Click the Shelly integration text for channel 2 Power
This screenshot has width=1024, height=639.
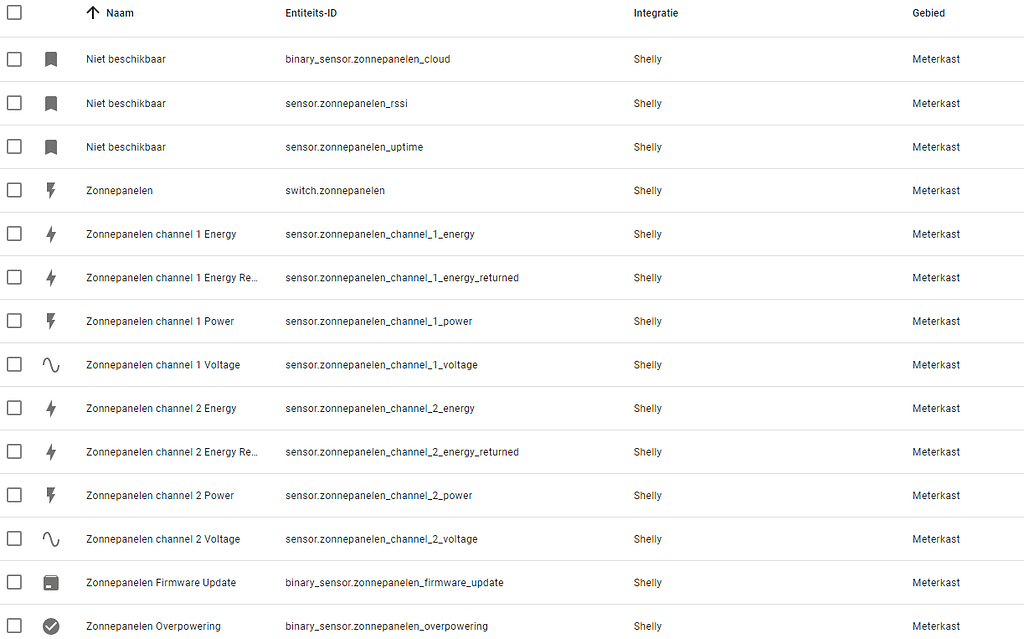coord(647,495)
